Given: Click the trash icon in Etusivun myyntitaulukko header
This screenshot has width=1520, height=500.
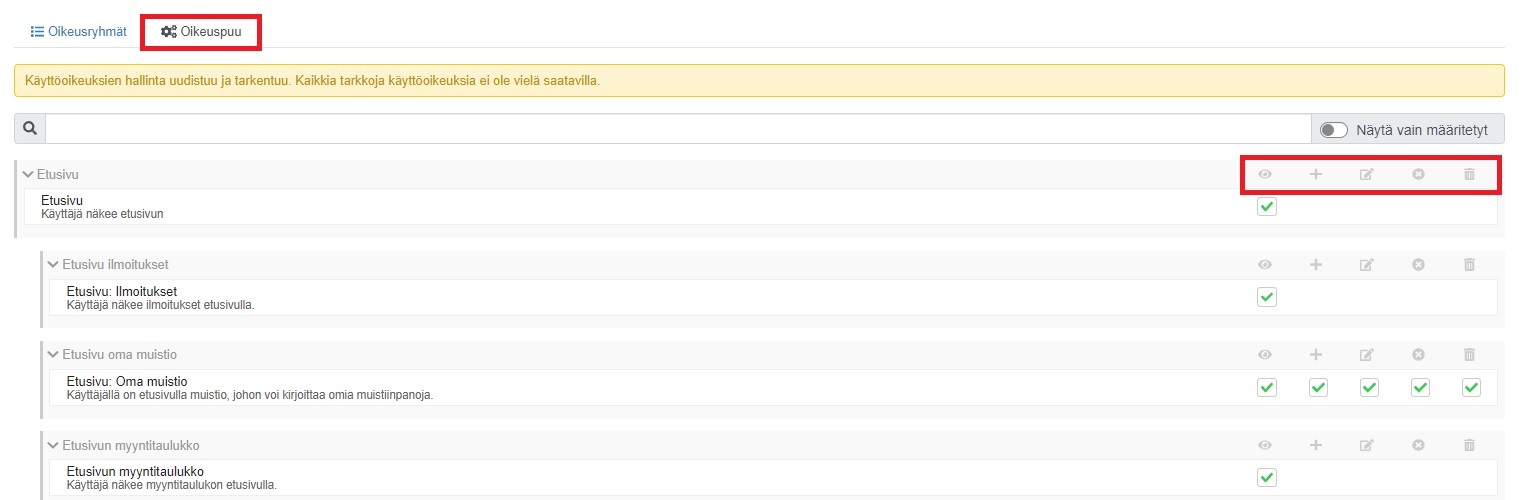Looking at the screenshot, I should pos(1469,445).
